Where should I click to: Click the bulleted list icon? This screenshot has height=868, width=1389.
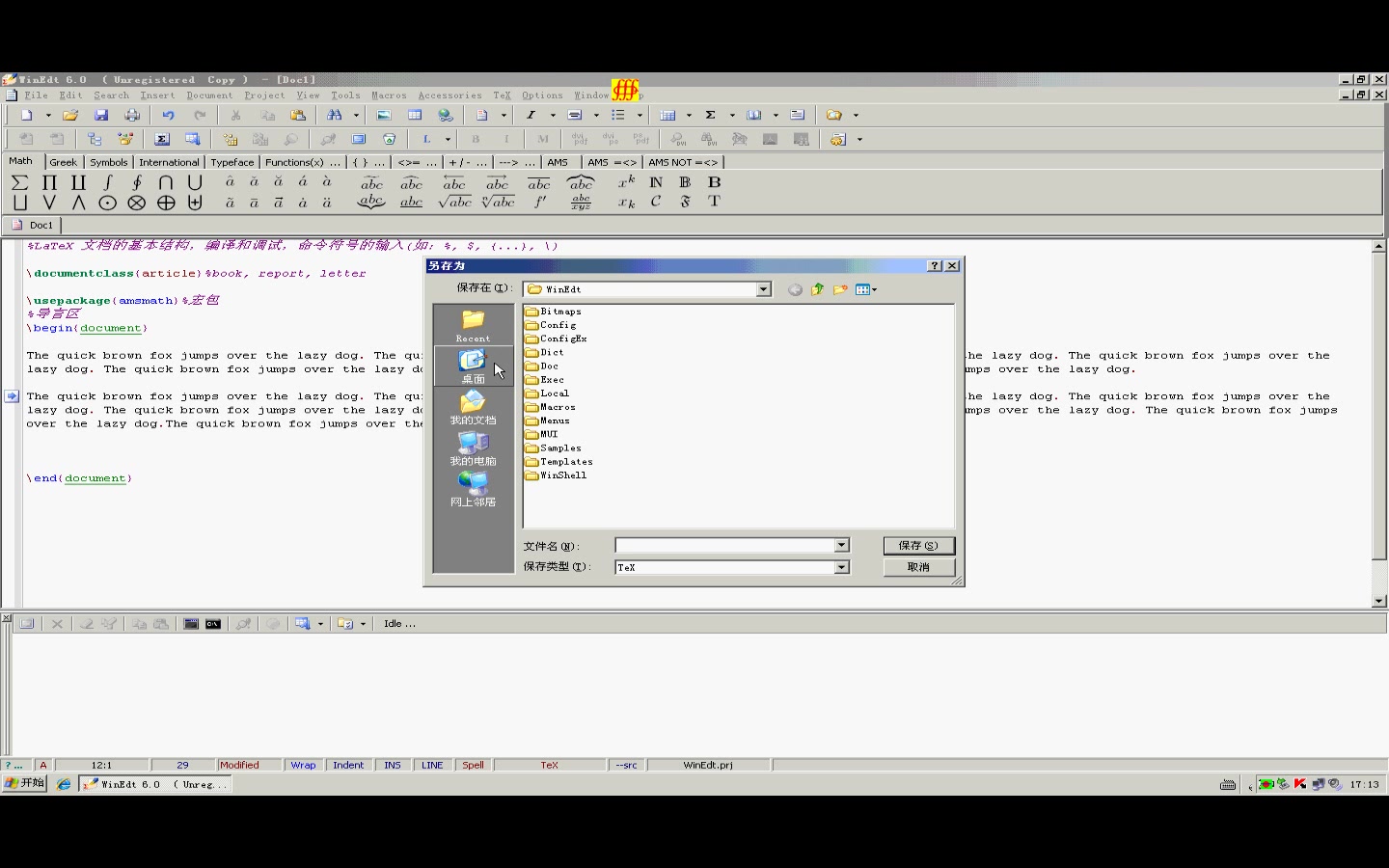coord(618,115)
